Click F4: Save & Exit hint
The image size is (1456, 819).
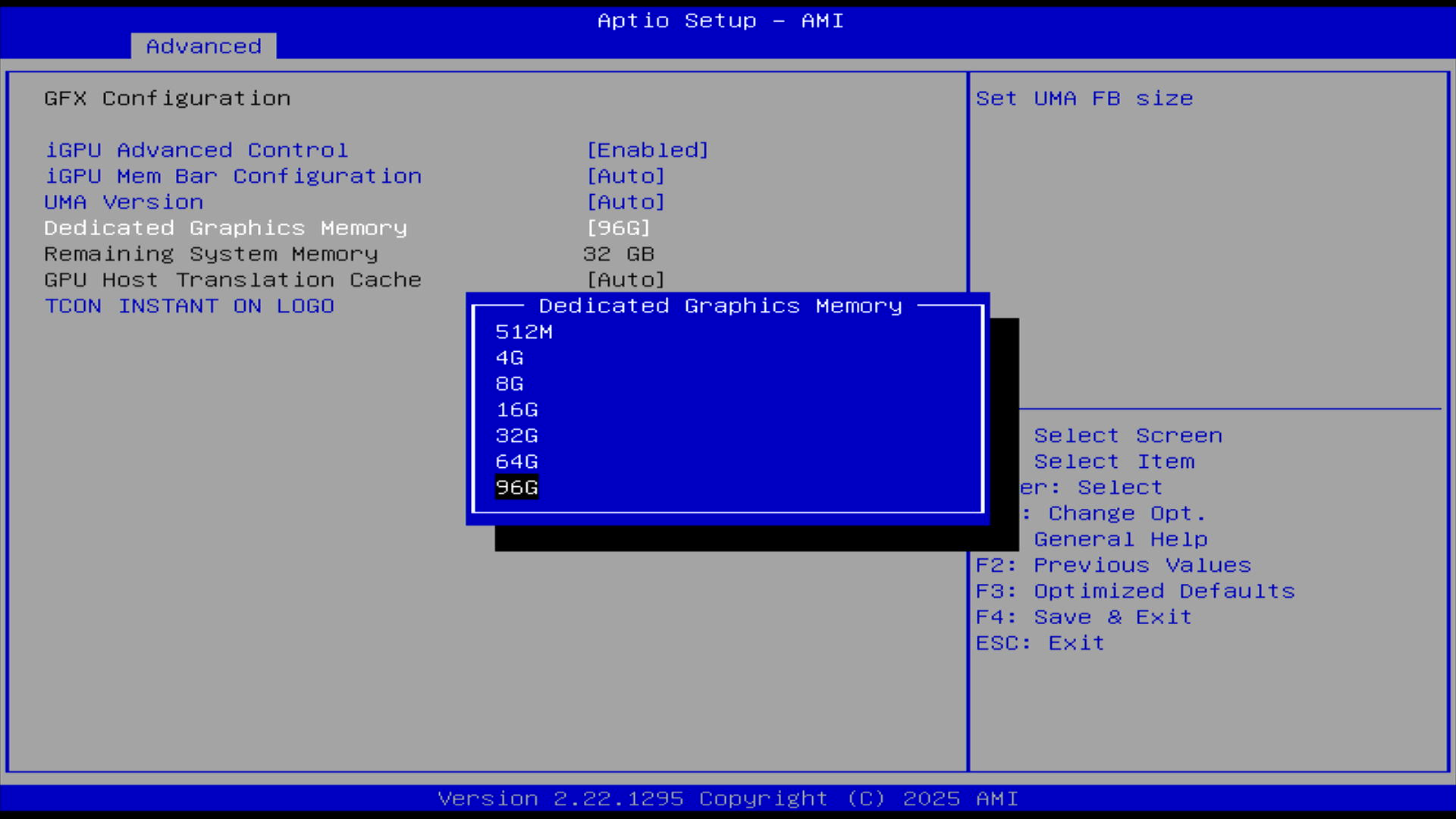(1084, 617)
